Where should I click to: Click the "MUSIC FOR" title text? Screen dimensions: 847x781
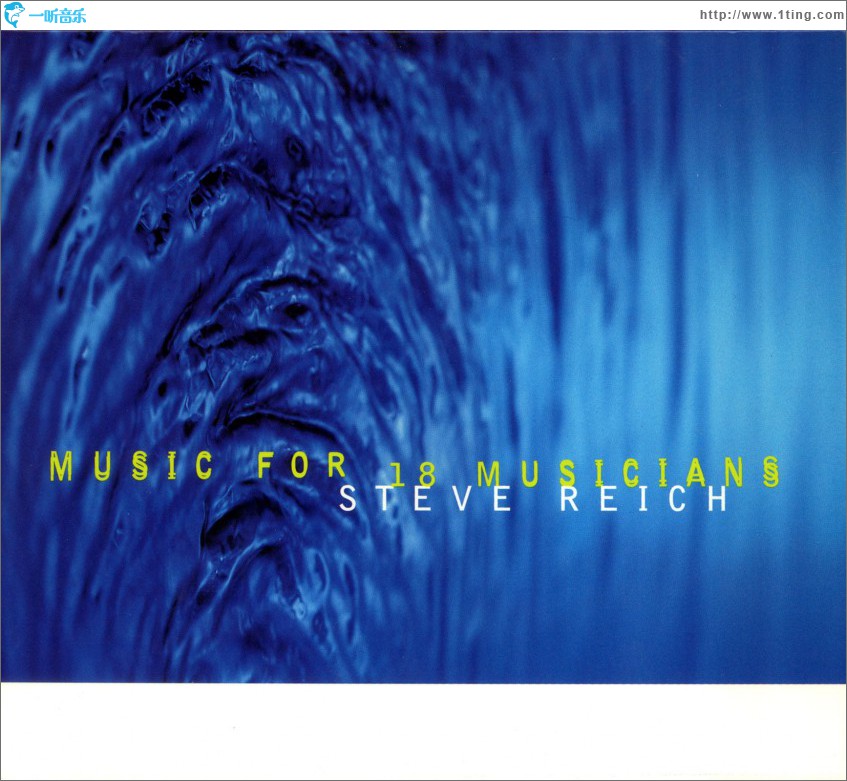click(x=199, y=466)
